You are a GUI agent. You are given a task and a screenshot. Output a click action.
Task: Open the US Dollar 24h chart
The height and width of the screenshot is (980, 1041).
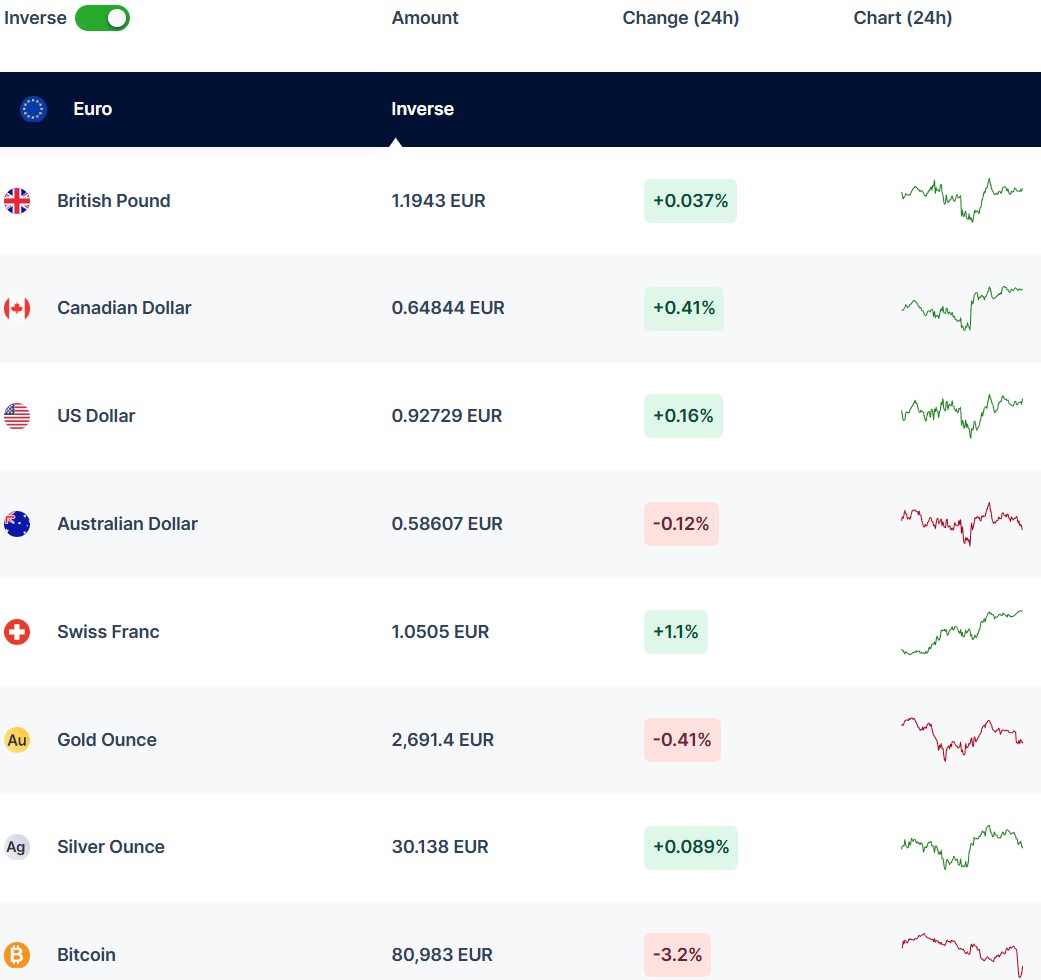tap(961, 414)
